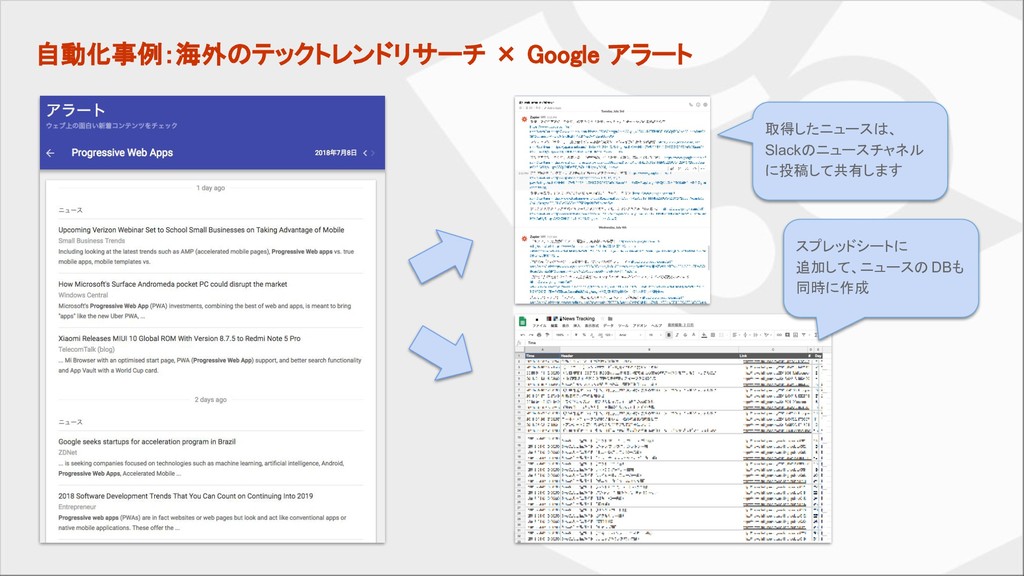The width and height of the screenshot is (1024, 576).
Task: Click the Format as currency icon in Sheets
Action: tap(576, 335)
